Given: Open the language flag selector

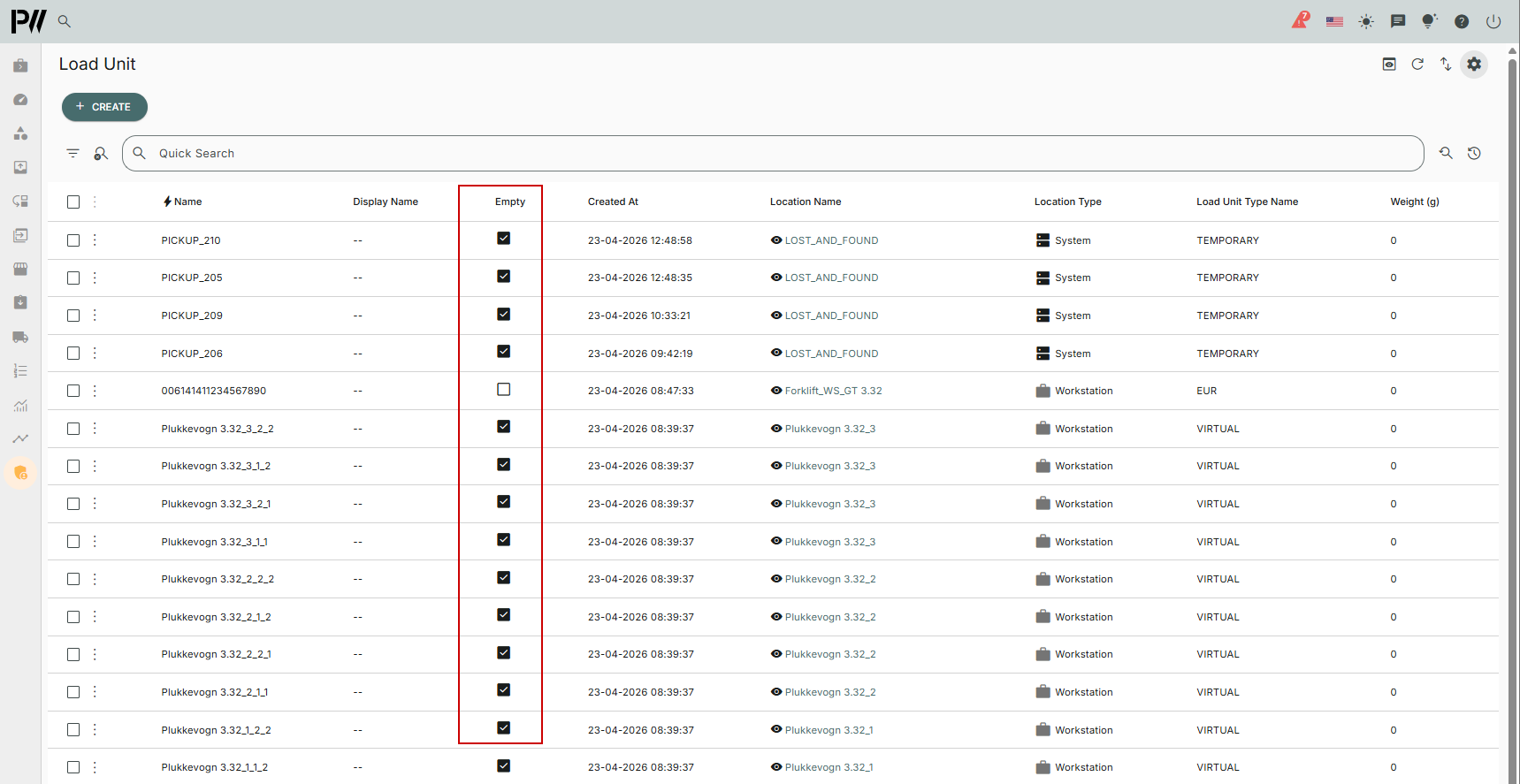Looking at the screenshot, I should [x=1334, y=21].
